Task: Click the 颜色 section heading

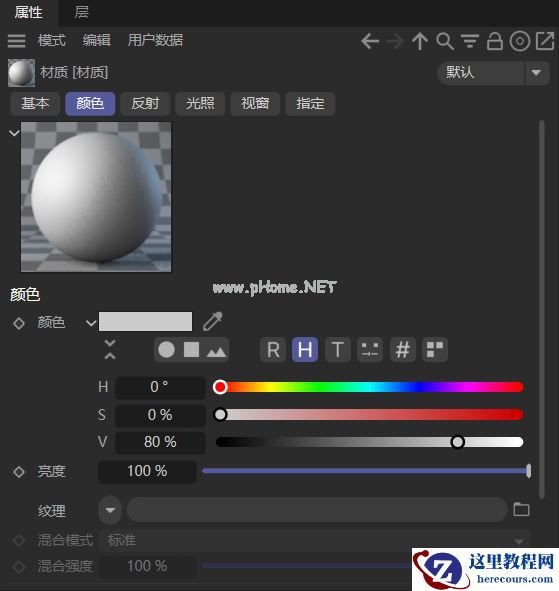Action: [x=25, y=295]
